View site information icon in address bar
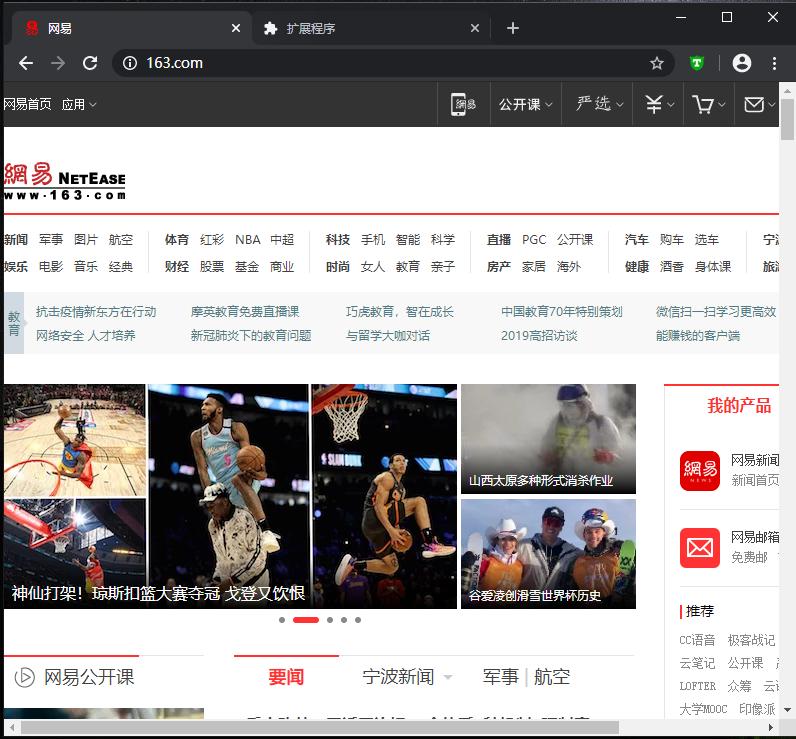The width and height of the screenshot is (796, 739). [x=130, y=63]
